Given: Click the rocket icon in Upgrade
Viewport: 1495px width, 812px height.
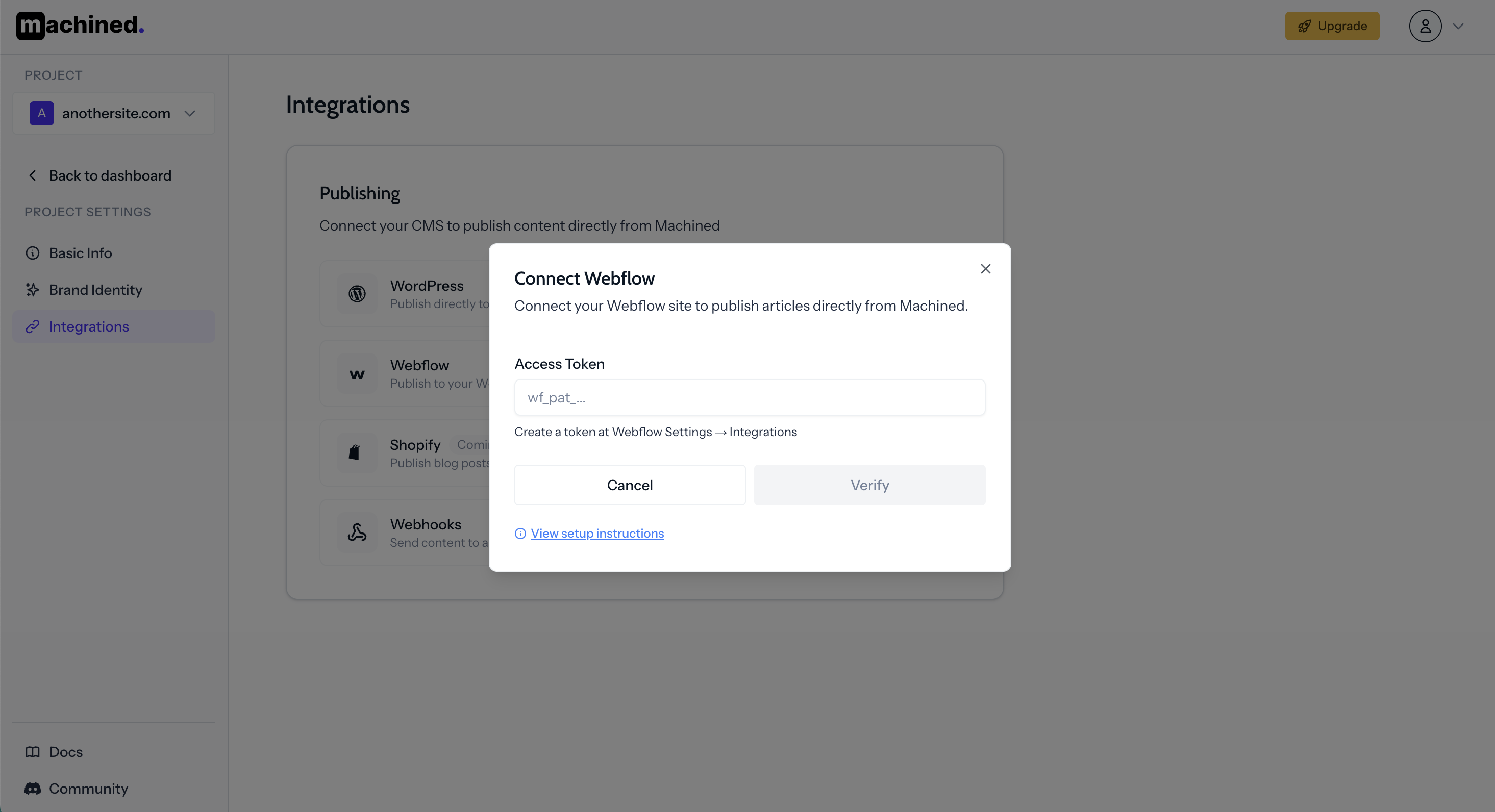Looking at the screenshot, I should (1304, 26).
